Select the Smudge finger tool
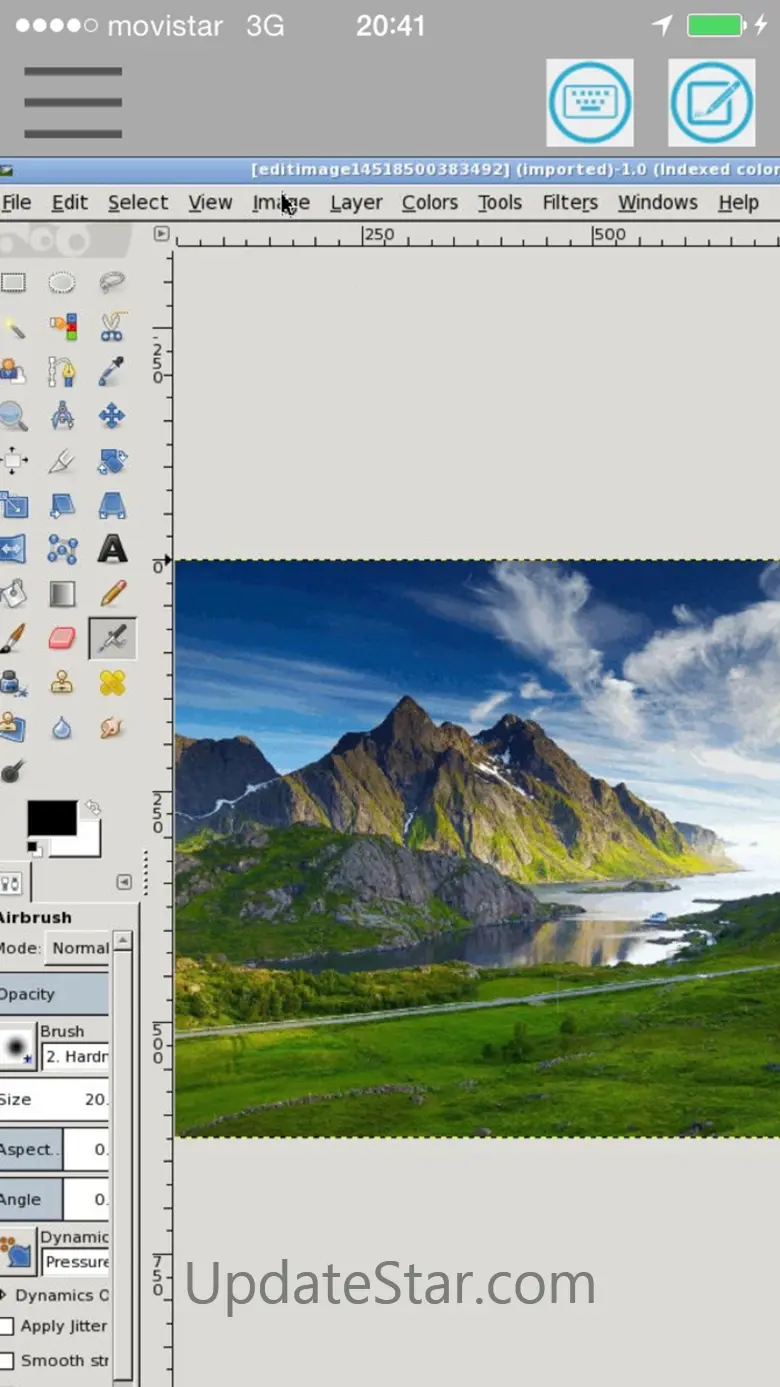 click(112, 727)
